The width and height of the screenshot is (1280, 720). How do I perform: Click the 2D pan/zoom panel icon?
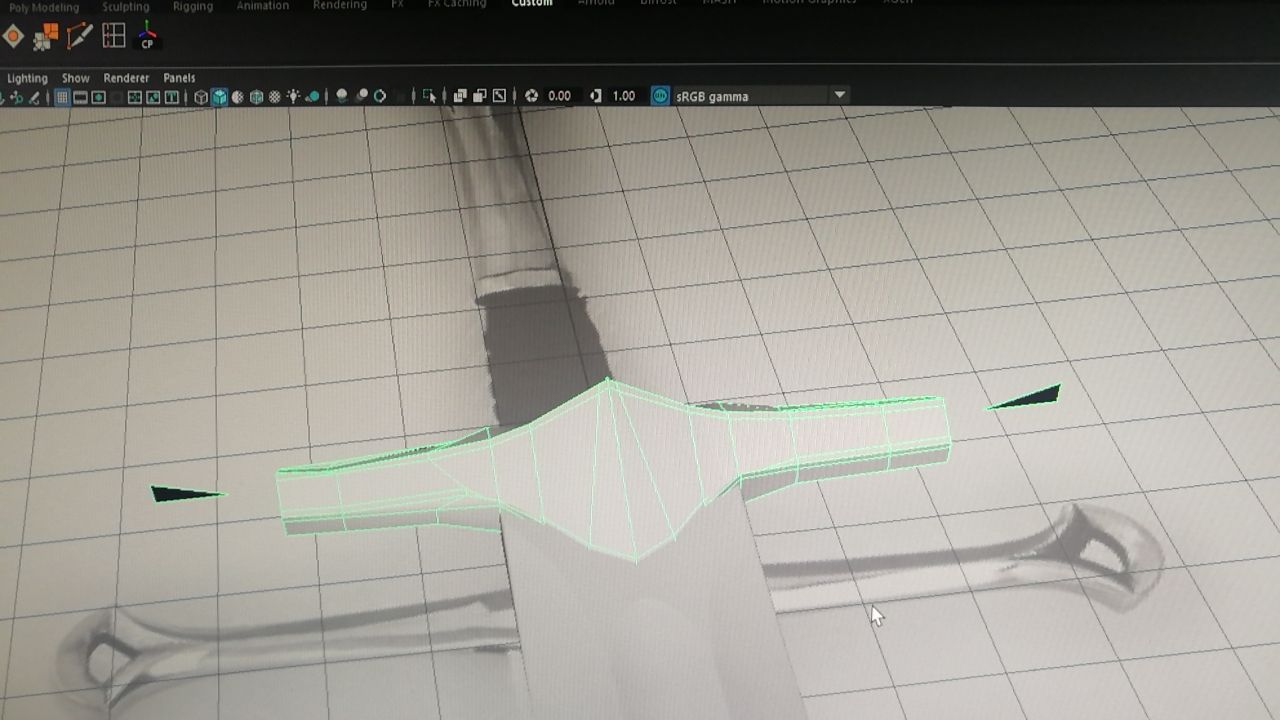coord(16,97)
